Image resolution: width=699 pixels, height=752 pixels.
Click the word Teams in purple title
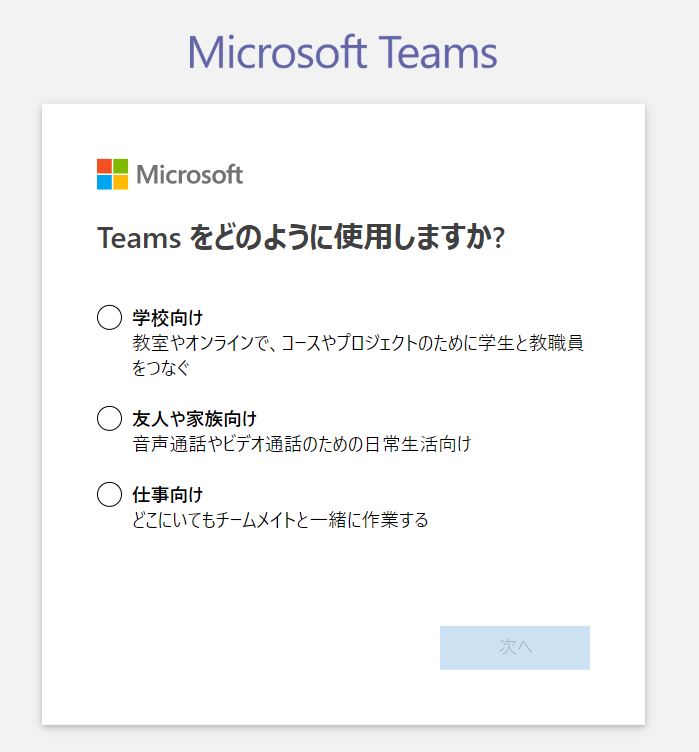coord(438,52)
